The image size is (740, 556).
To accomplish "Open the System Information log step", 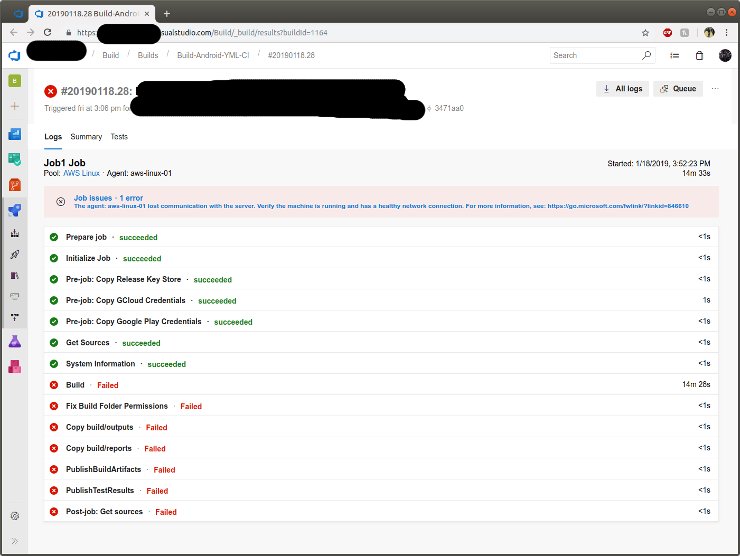I will point(381,364).
